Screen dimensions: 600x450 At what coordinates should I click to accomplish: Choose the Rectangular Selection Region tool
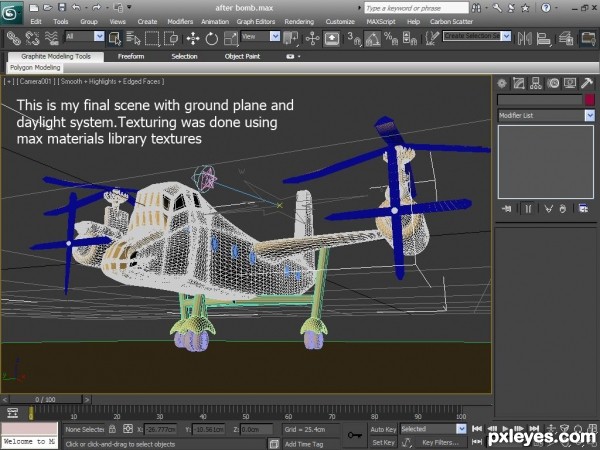coord(152,39)
